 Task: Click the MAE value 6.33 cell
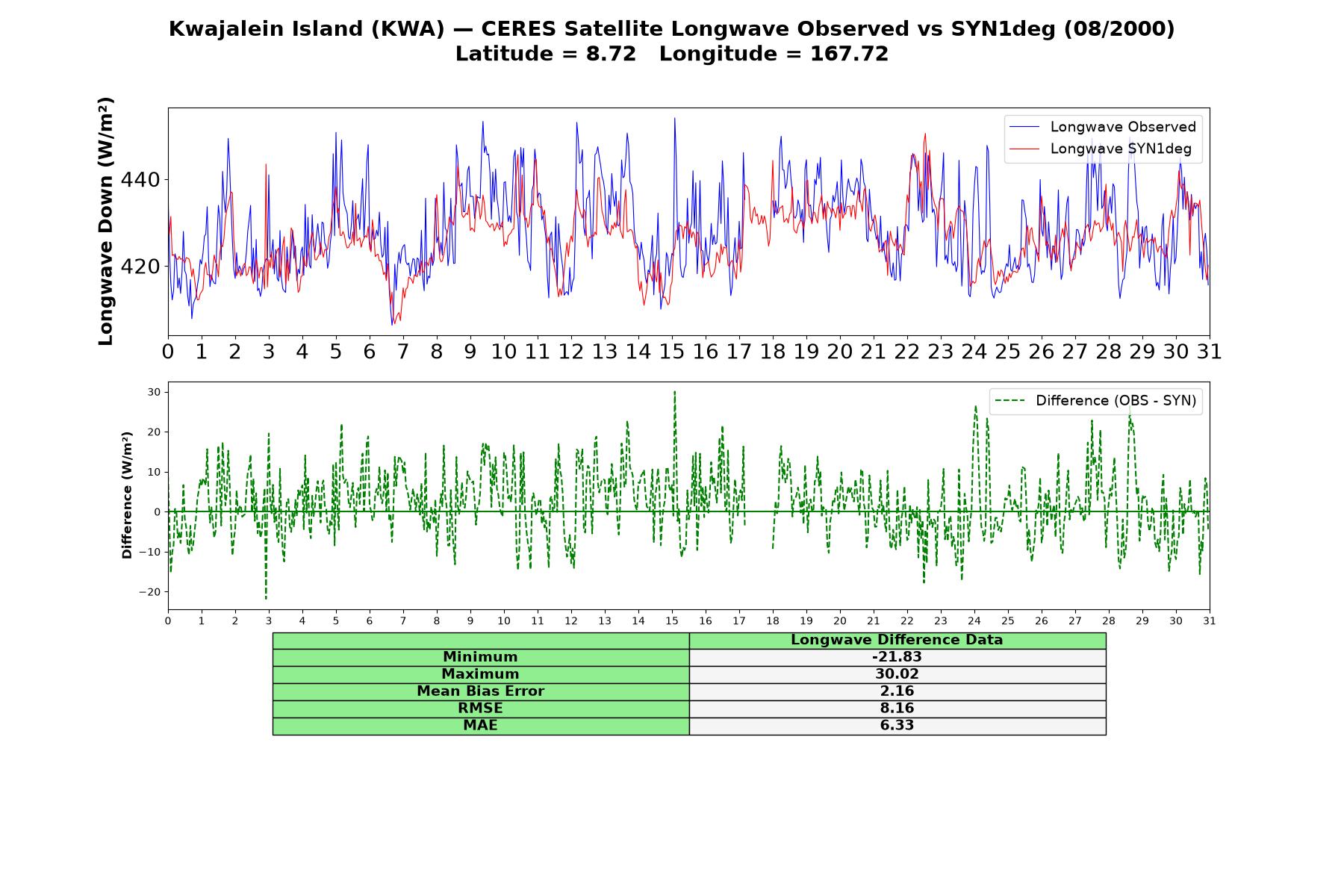point(897,726)
